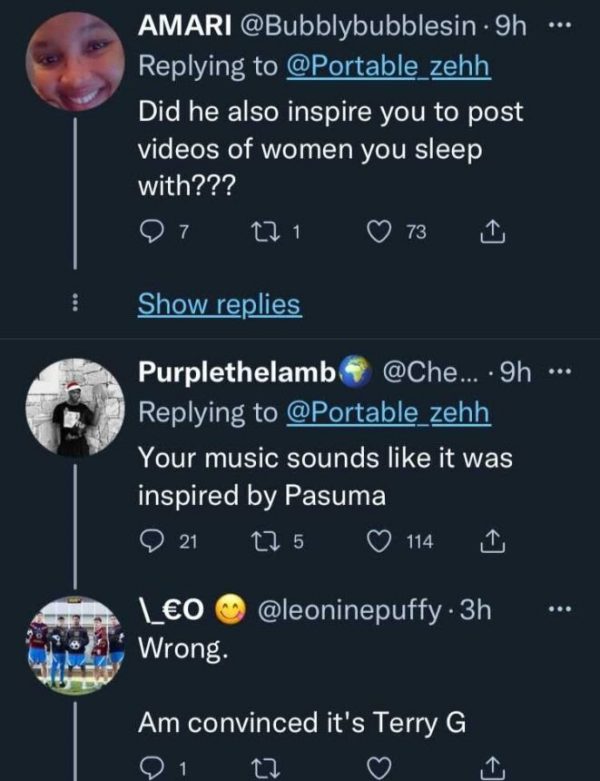Like Purplethelamb's tweet with 114 likes

click(x=379, y=541)
